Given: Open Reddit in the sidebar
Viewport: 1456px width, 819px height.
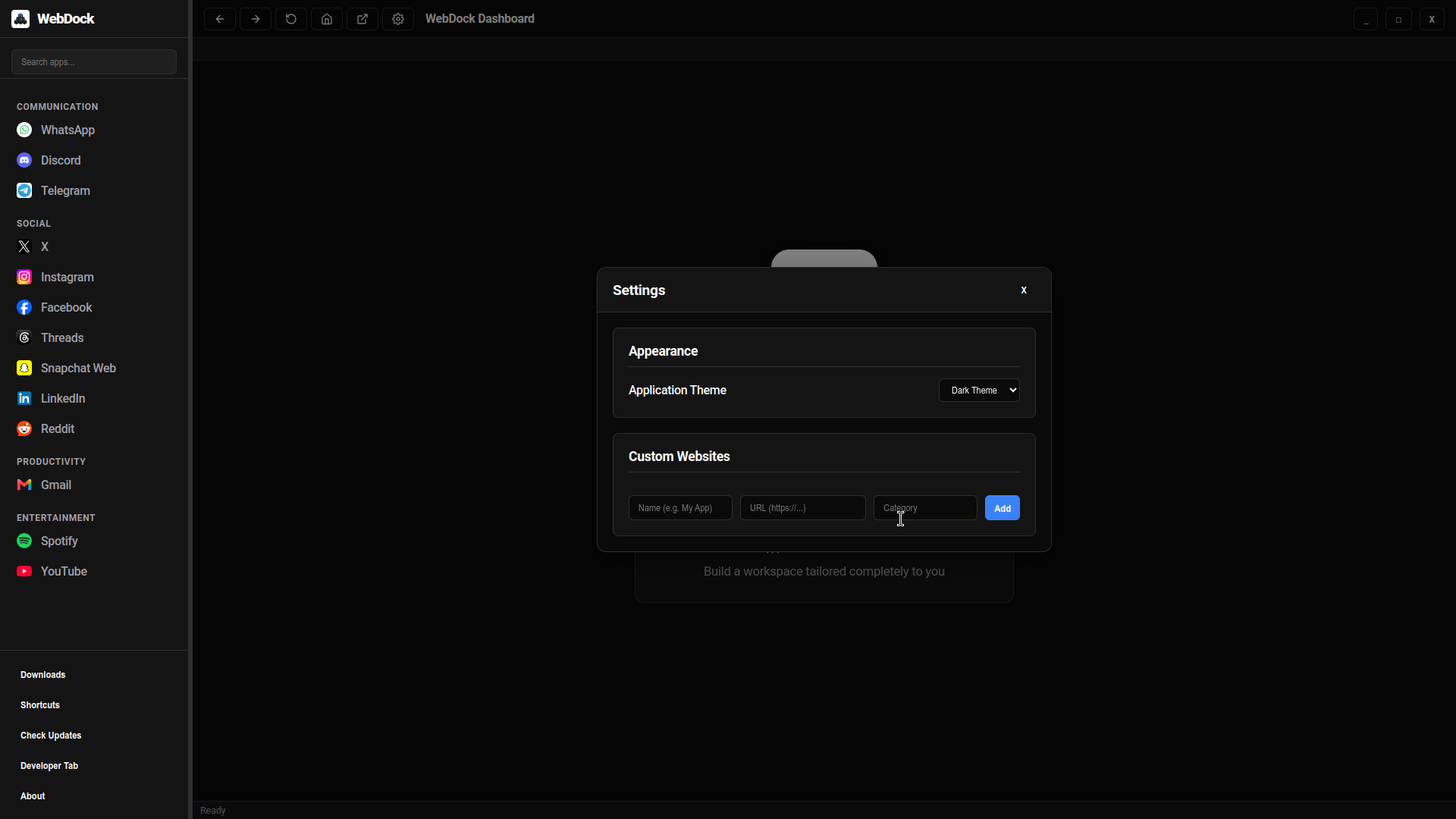Looking at the screenshot, I should coord(94,429).
